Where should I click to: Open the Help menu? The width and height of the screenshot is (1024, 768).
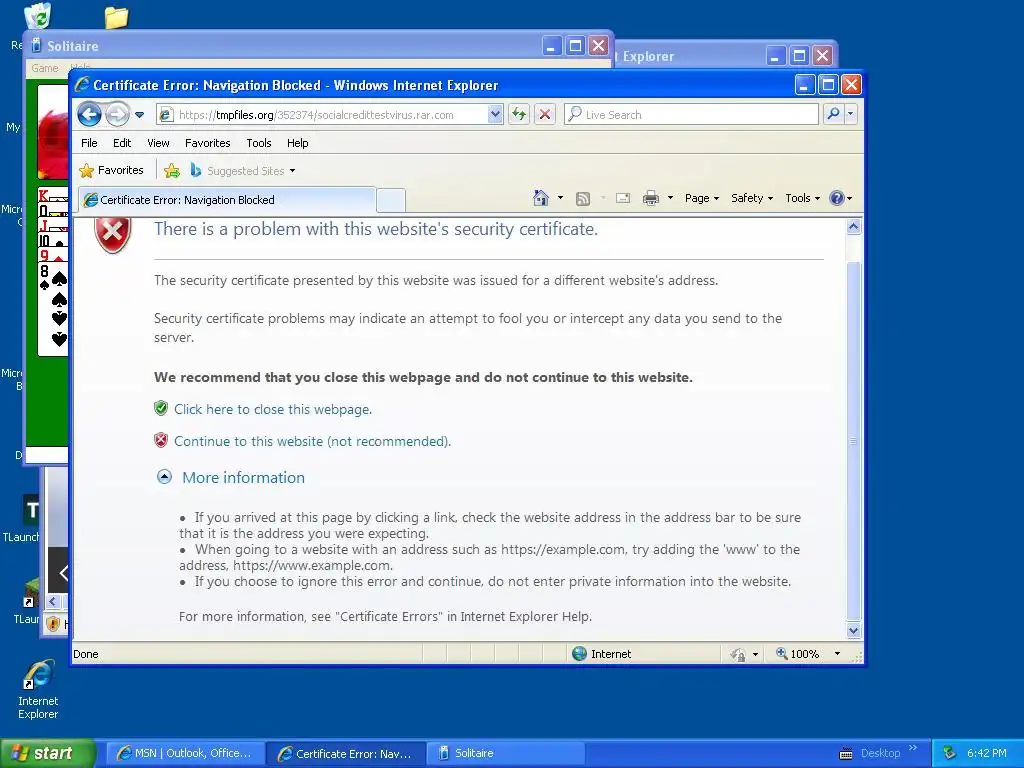point(297,143)
